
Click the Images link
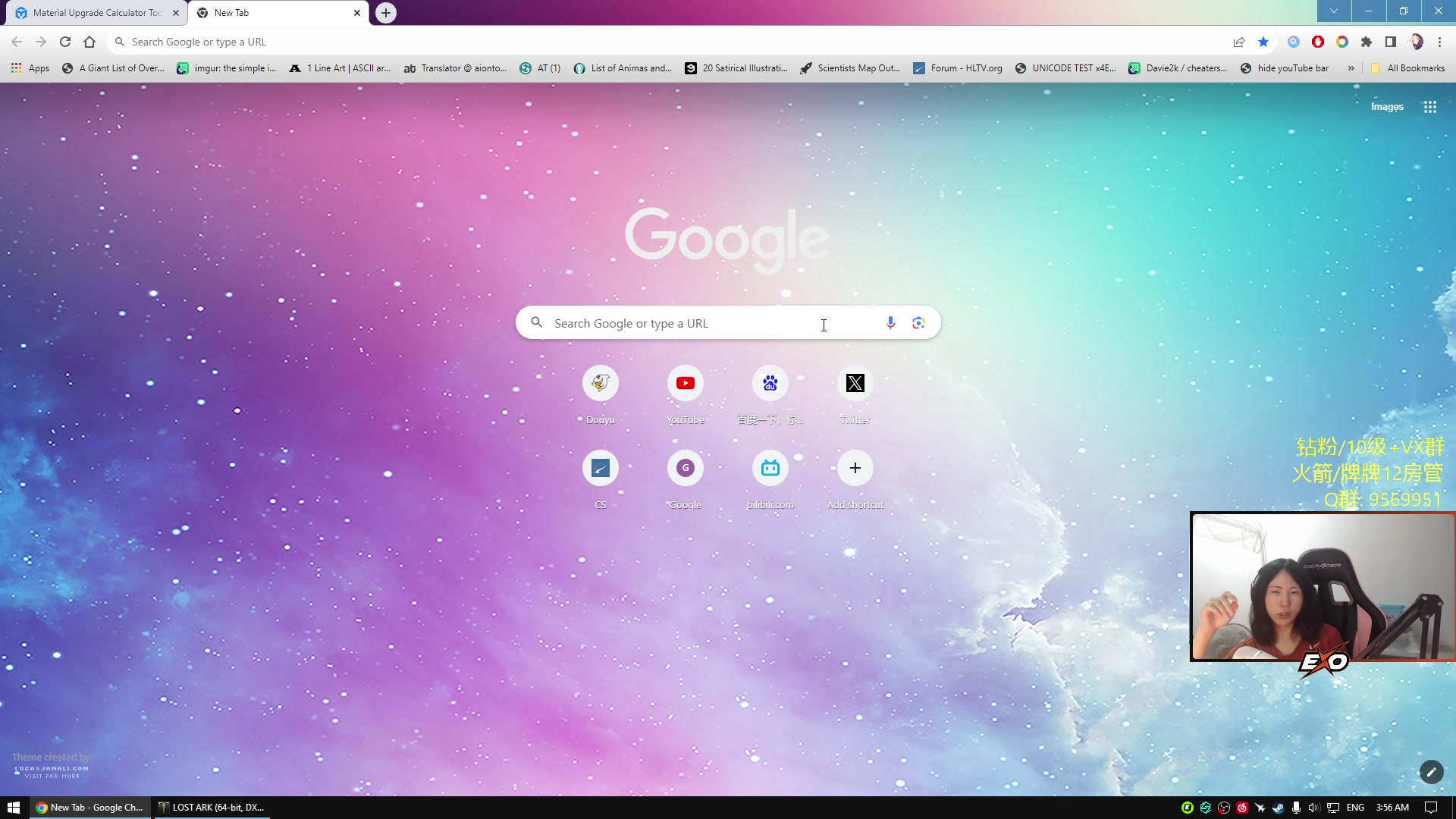point(1386,107)
